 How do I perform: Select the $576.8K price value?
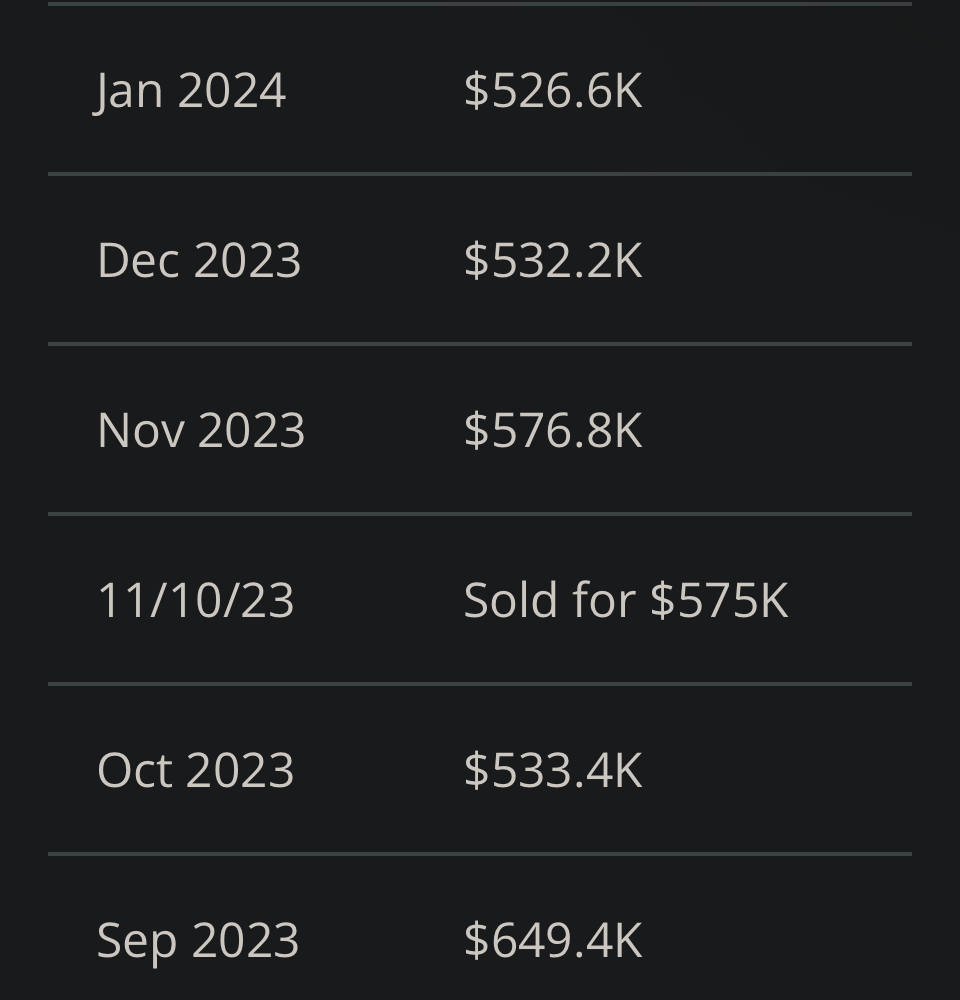click(552, 431)
